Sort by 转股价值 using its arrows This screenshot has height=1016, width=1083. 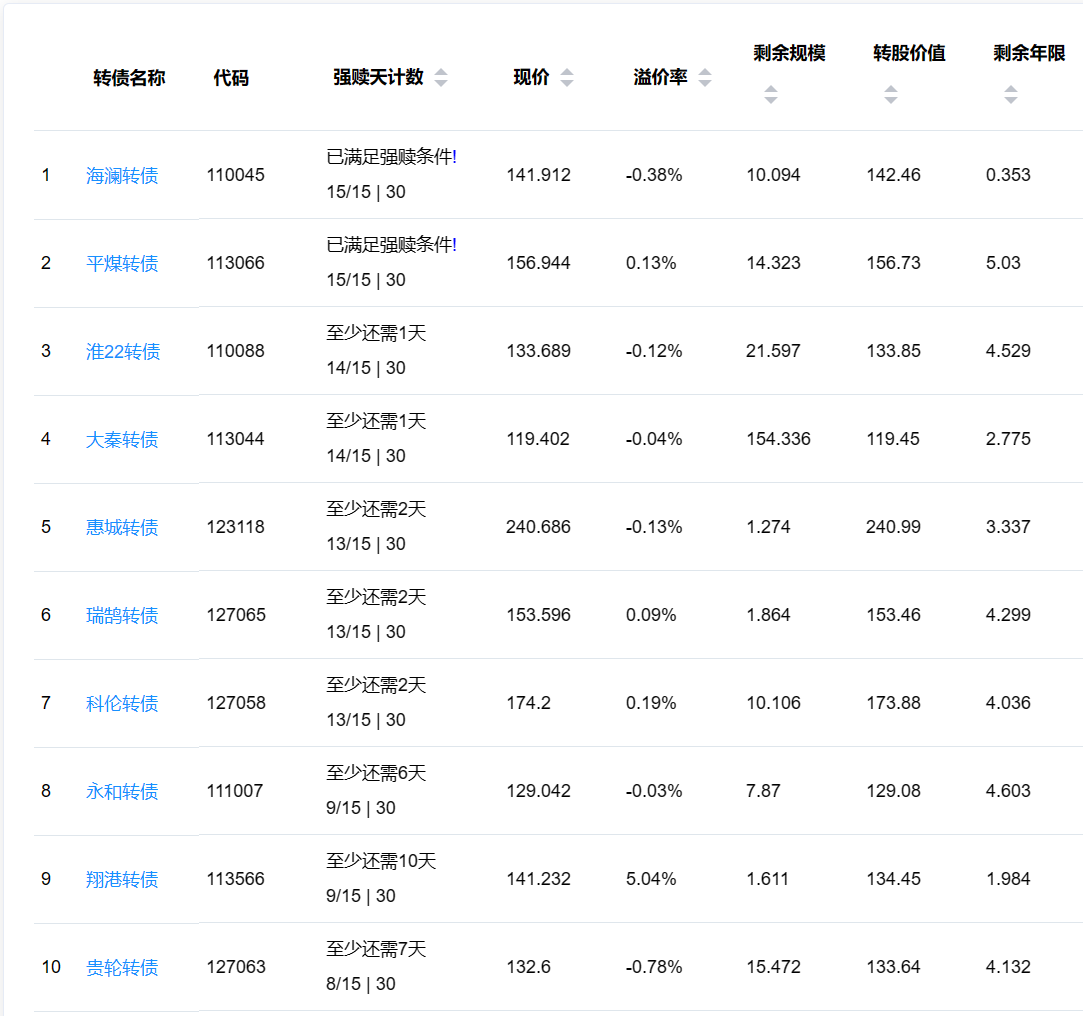[x=890, y=95]
